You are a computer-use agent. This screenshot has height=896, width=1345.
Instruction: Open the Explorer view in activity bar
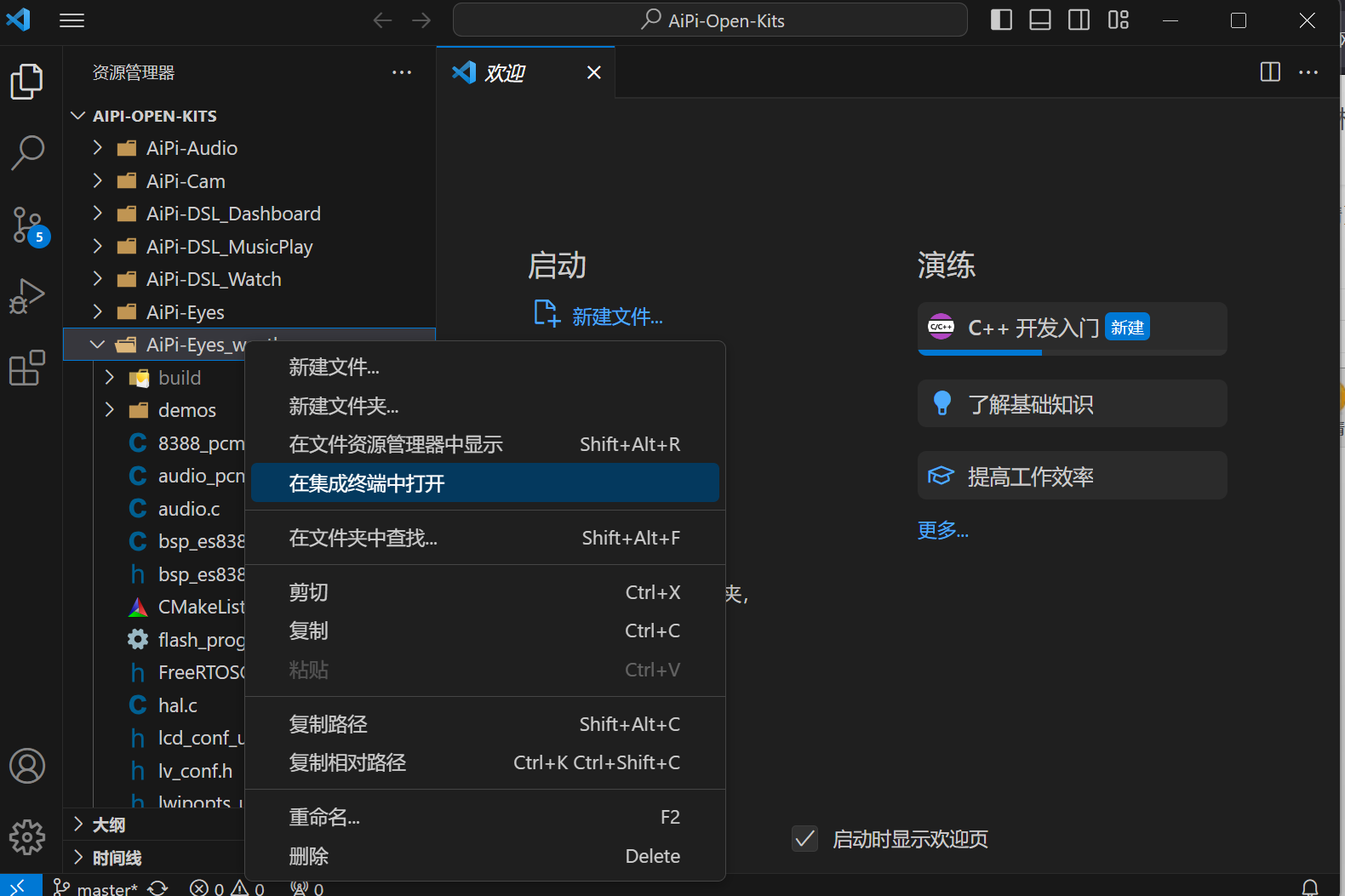[27, 82]
